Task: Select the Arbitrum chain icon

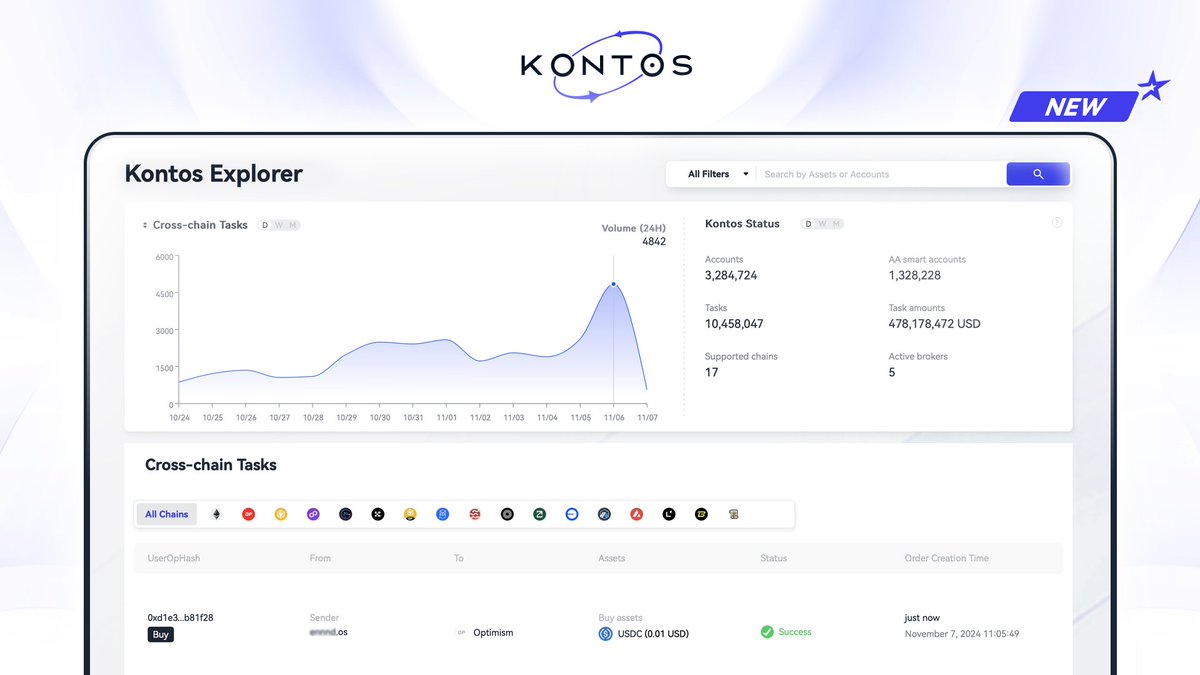Action: pyautogui.click(x=604, y=514)
